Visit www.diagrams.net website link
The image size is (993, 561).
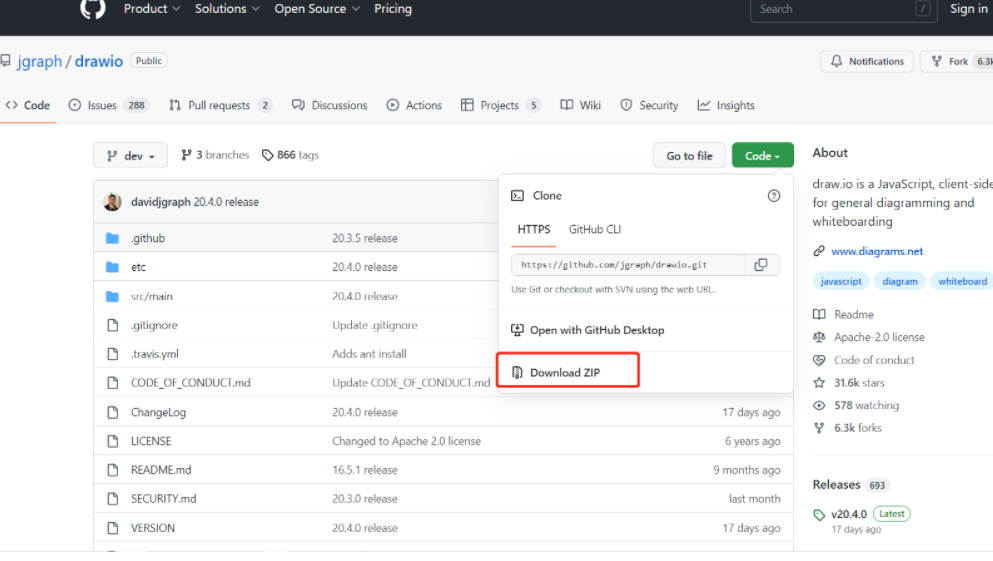click(x=877, y=251)
